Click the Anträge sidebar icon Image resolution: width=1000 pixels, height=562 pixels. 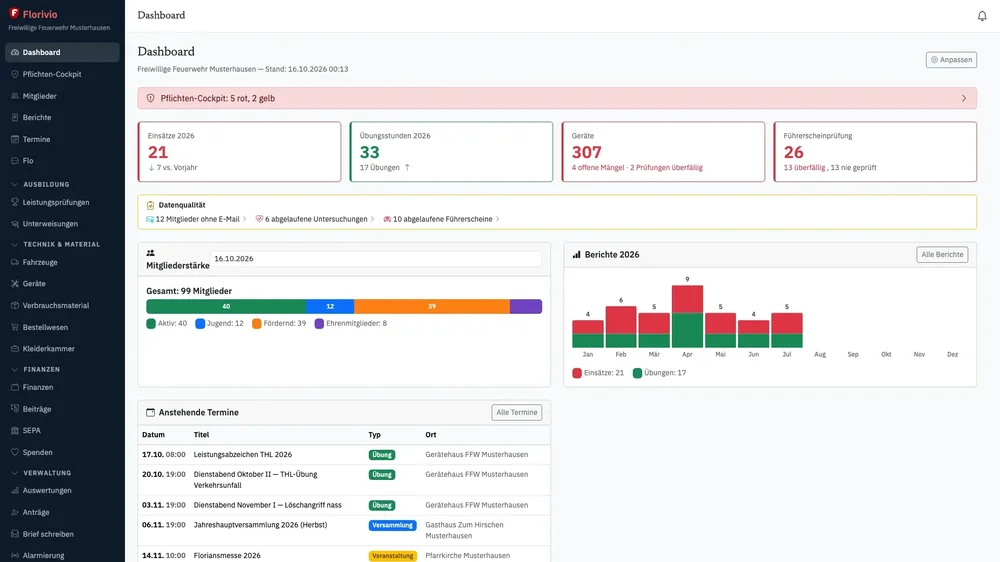click(15, 512)
